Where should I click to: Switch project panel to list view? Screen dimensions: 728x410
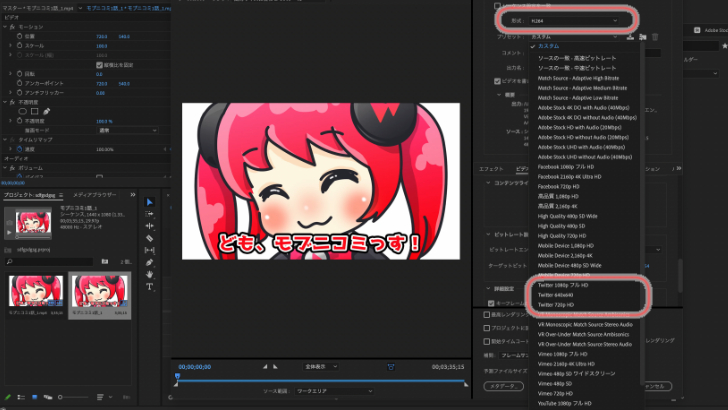tap(21, 397)
